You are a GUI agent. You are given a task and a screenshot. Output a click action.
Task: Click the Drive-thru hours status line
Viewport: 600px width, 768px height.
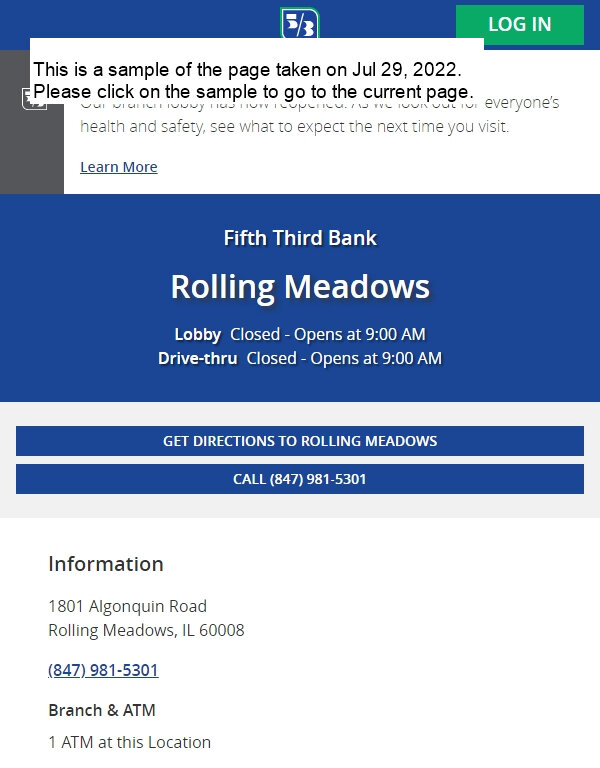tap(300, 358)
